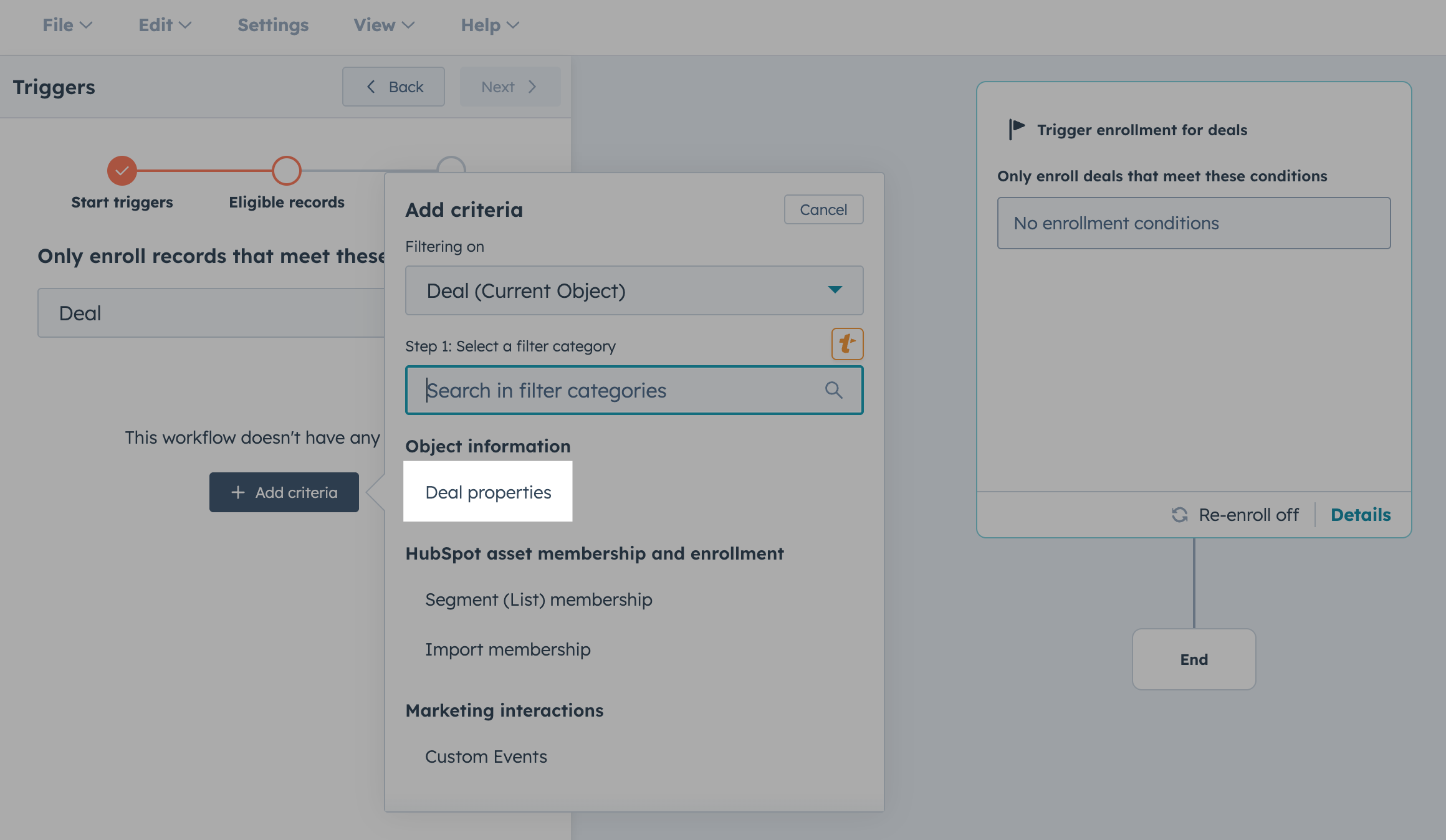Viewport: 1446px width, 840px height.
Task: Click the magnifier search icon
Action: tap(833, 390)
